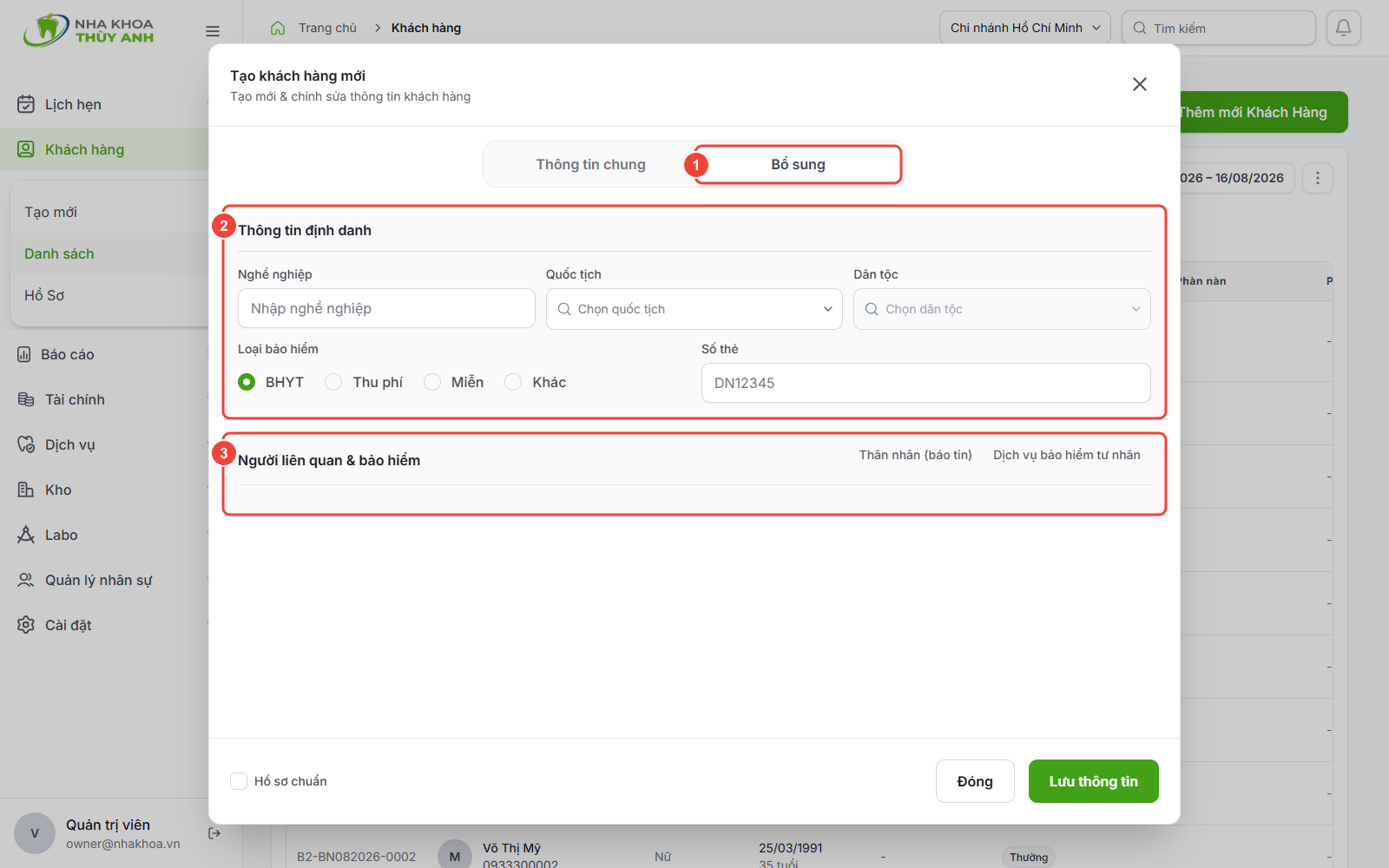Click the Labo sidebar icon
Screen dimensions: 1389x868
(x=26, y=535)
